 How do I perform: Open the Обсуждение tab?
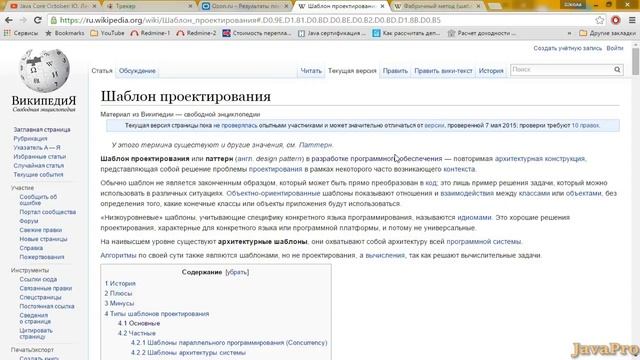point(137,71)
